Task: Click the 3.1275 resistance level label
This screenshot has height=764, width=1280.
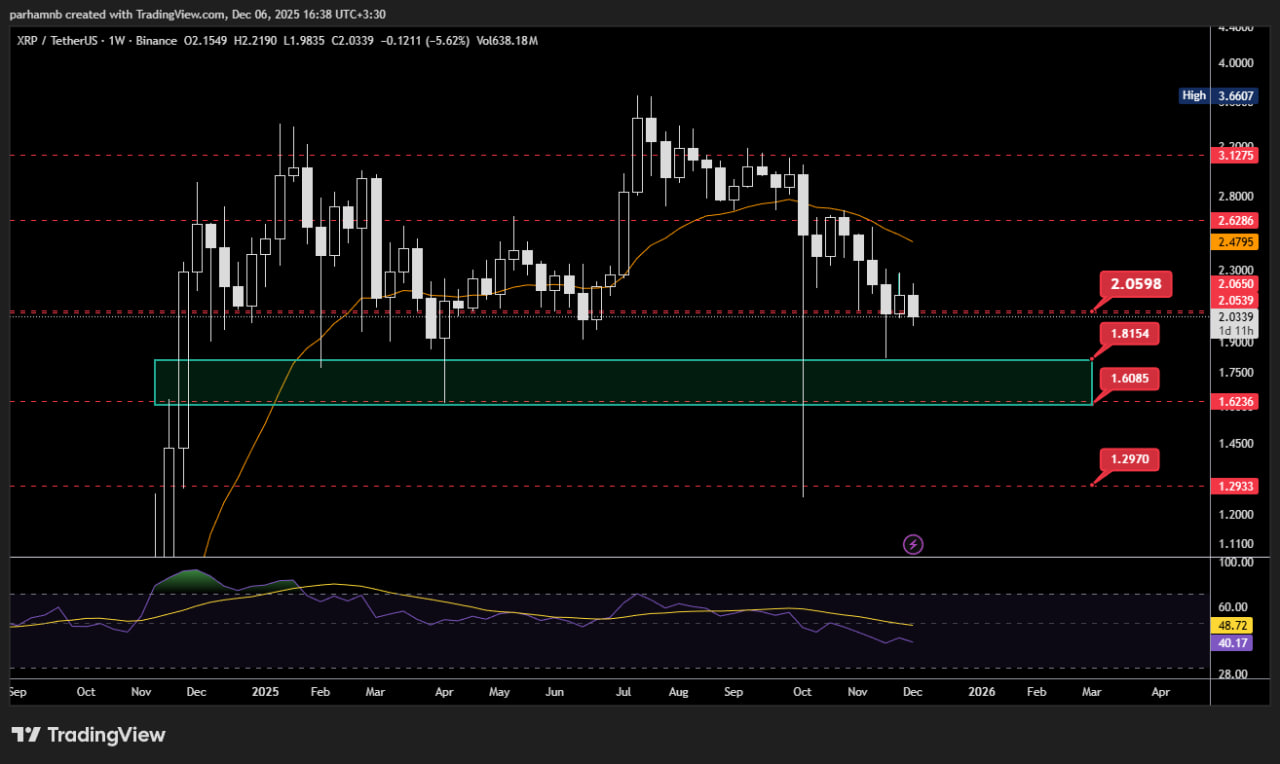Action: 1232,155
